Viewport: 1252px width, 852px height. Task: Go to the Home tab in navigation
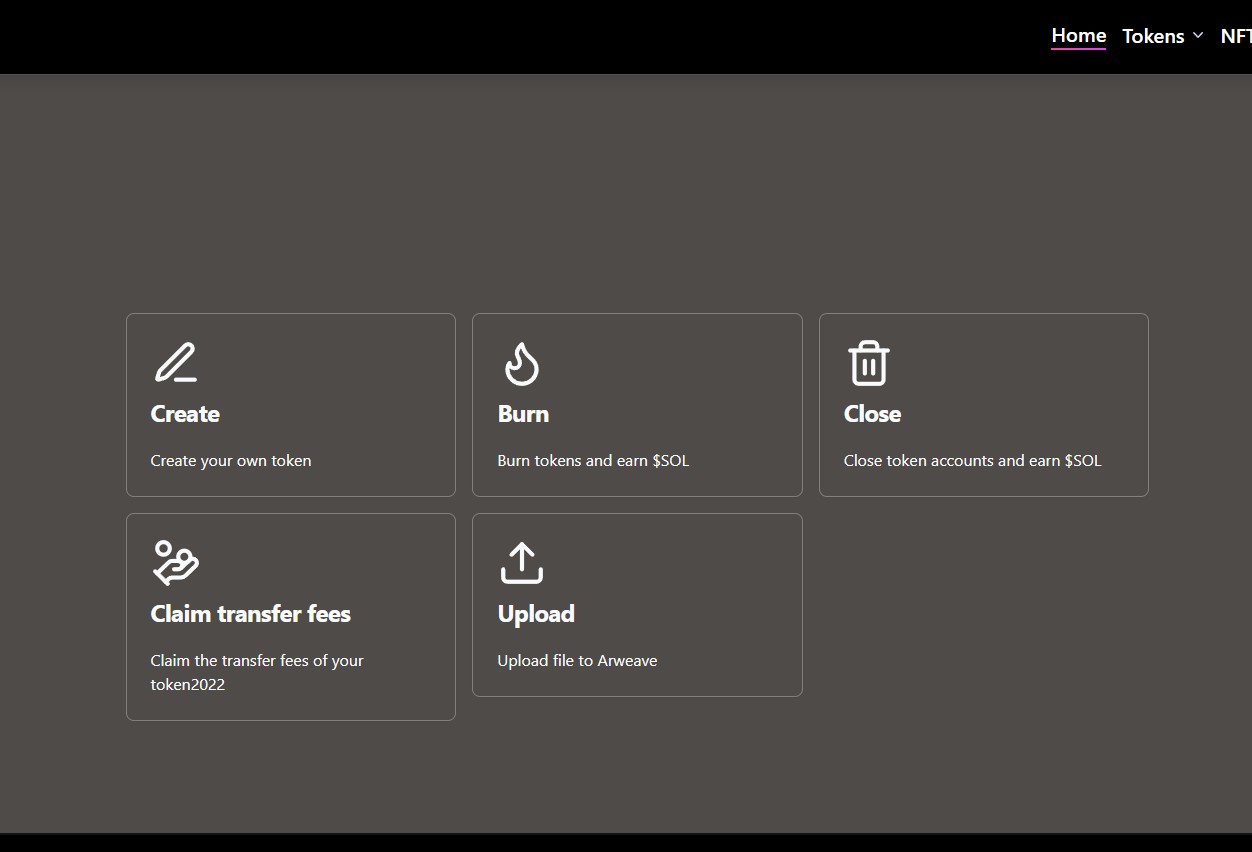(1078, 36)
